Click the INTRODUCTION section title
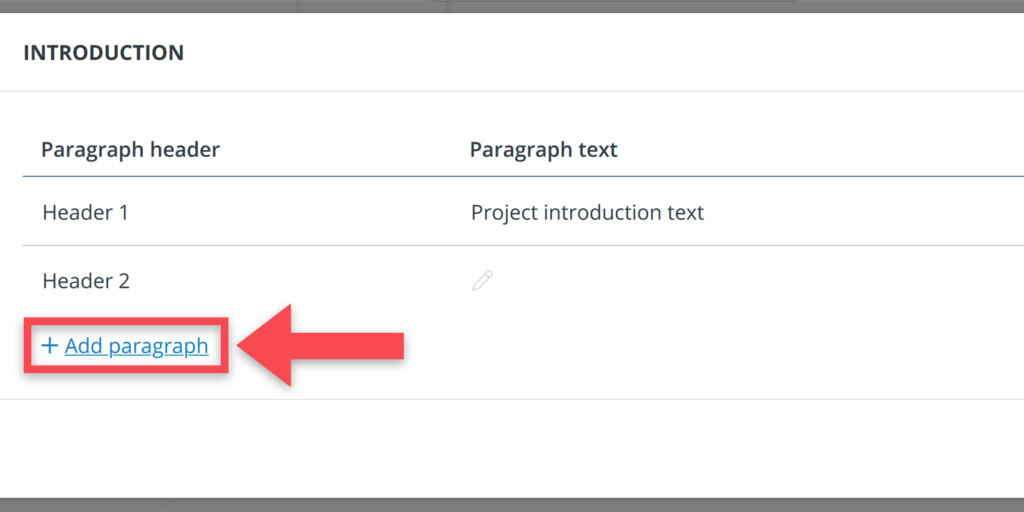1024x512 pixels. click(103, 53)
